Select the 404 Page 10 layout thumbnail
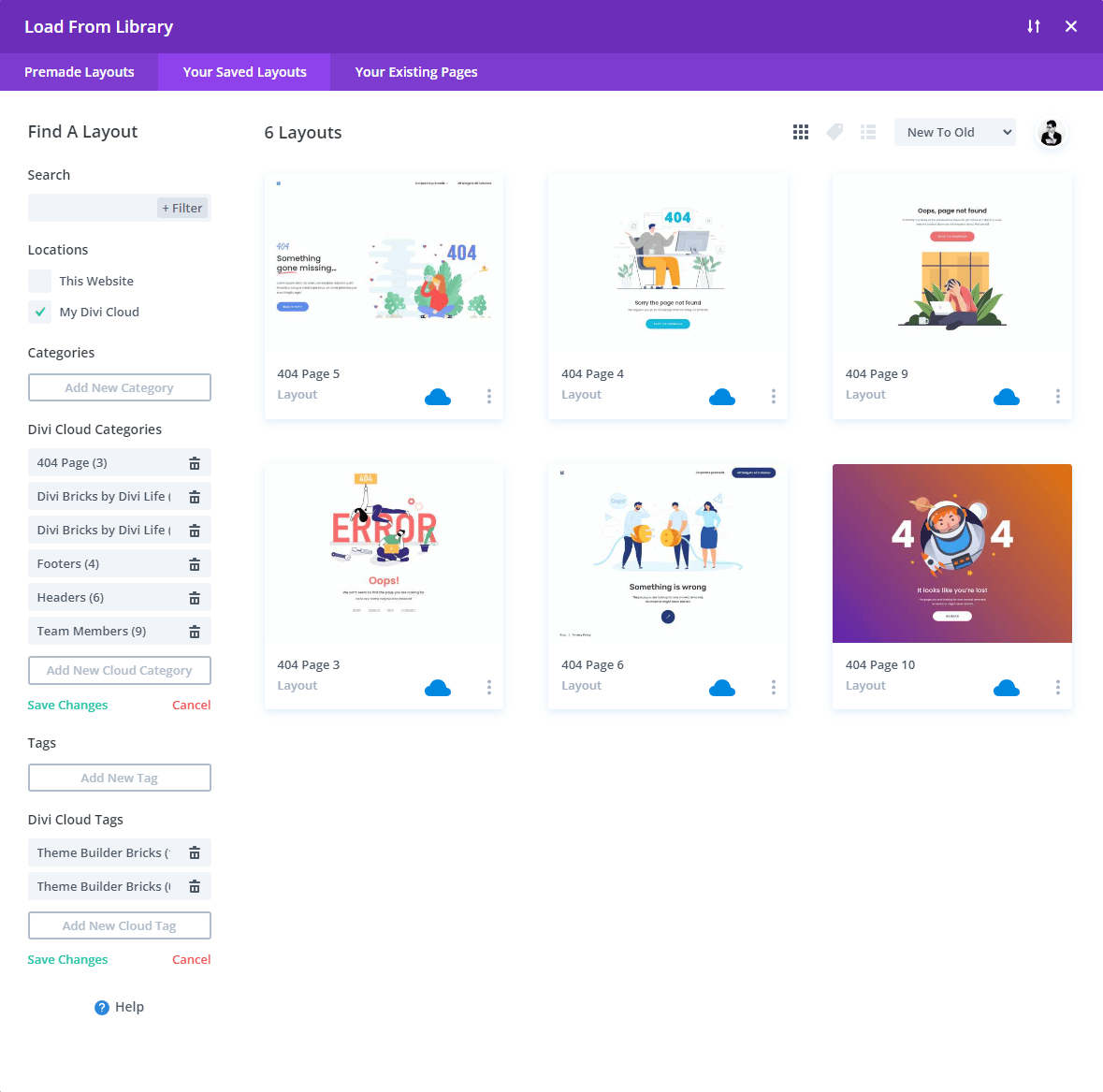Viewport: 1103px width, 1092px height. point(951,553)
